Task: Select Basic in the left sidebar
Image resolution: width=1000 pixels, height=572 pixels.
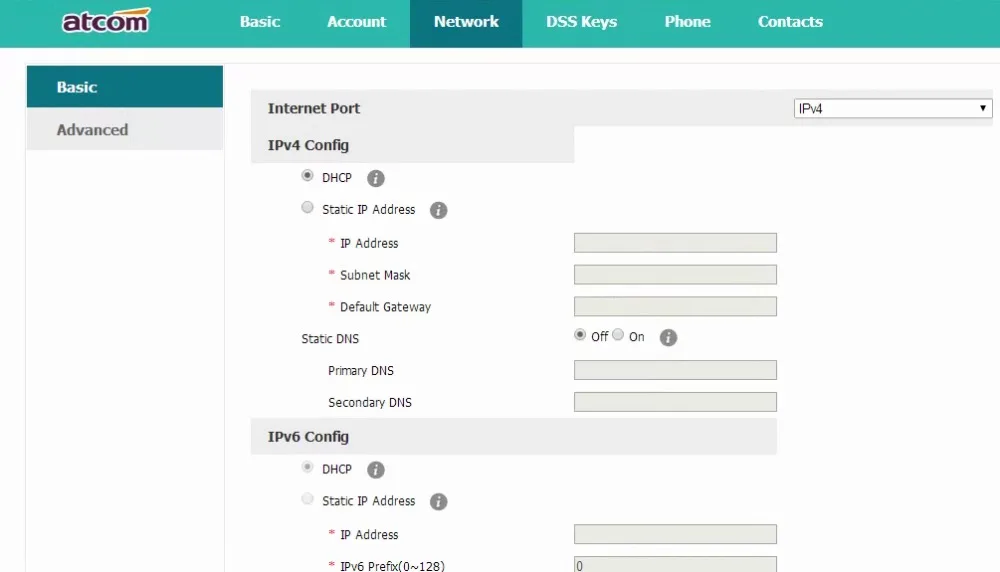Action: [124, 87]
